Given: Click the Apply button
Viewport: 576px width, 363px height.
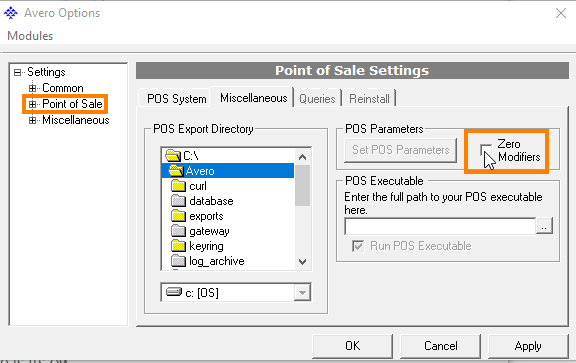Looking at the screenshot, I should 528,346.
